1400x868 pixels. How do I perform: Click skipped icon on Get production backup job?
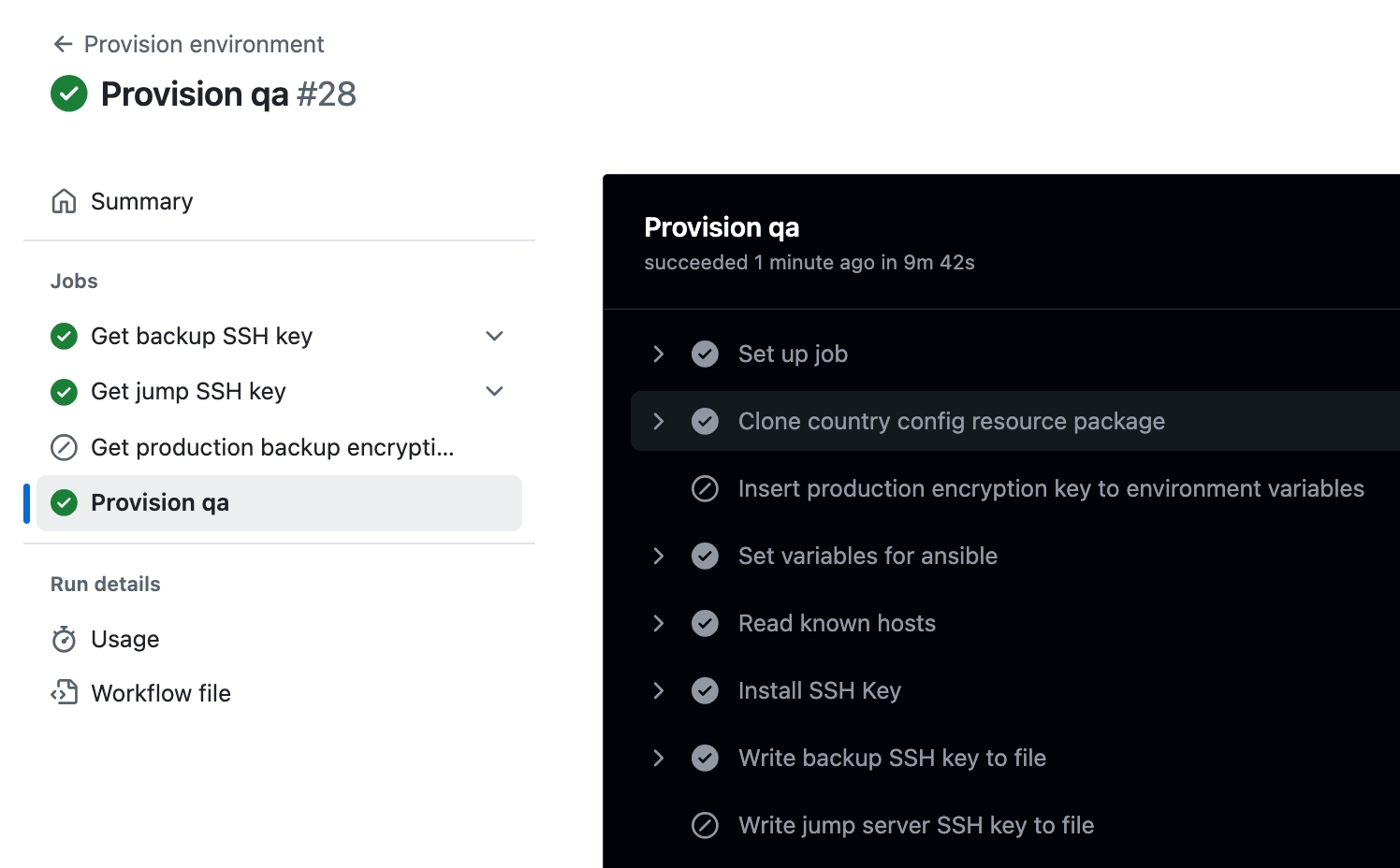click(64, 447)
